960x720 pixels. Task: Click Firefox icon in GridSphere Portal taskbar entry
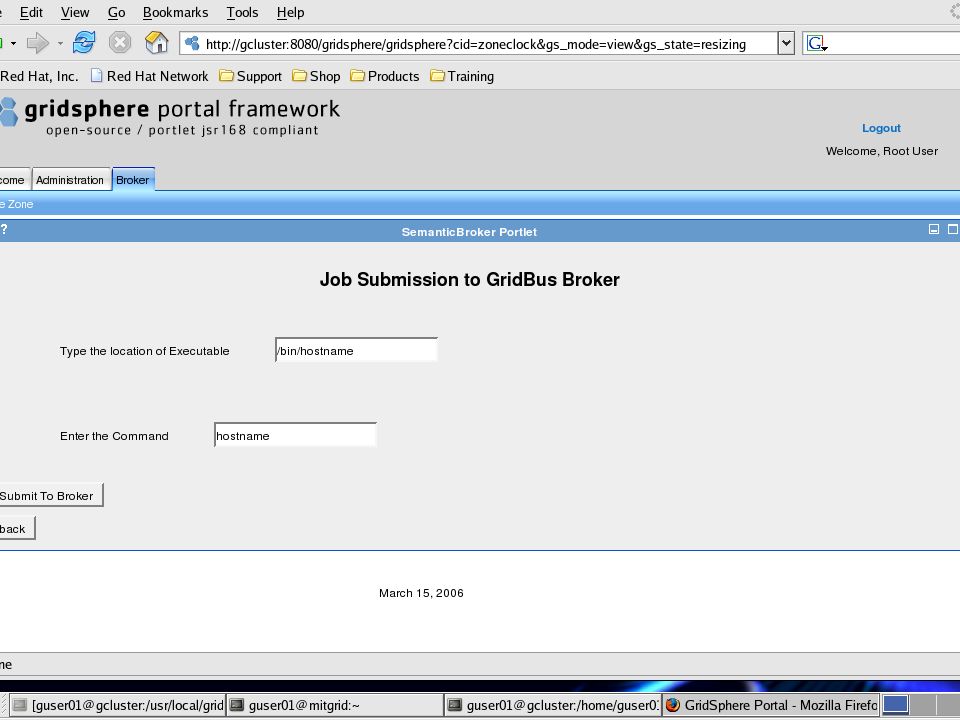(x=673, y=705)
